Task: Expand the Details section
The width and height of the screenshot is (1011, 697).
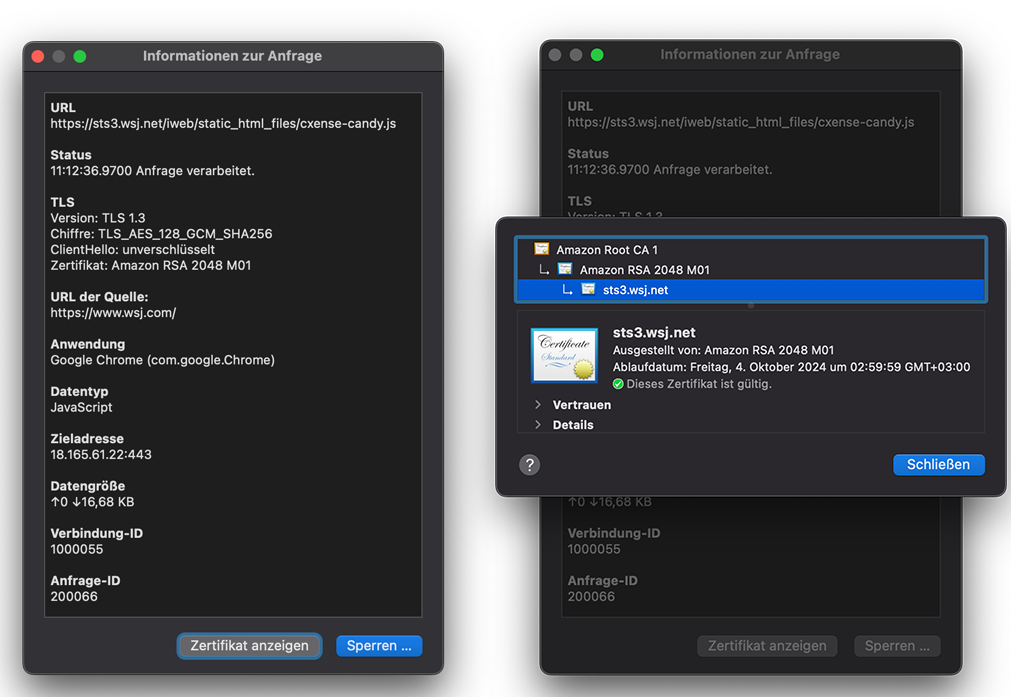Action: pos(538,425)
